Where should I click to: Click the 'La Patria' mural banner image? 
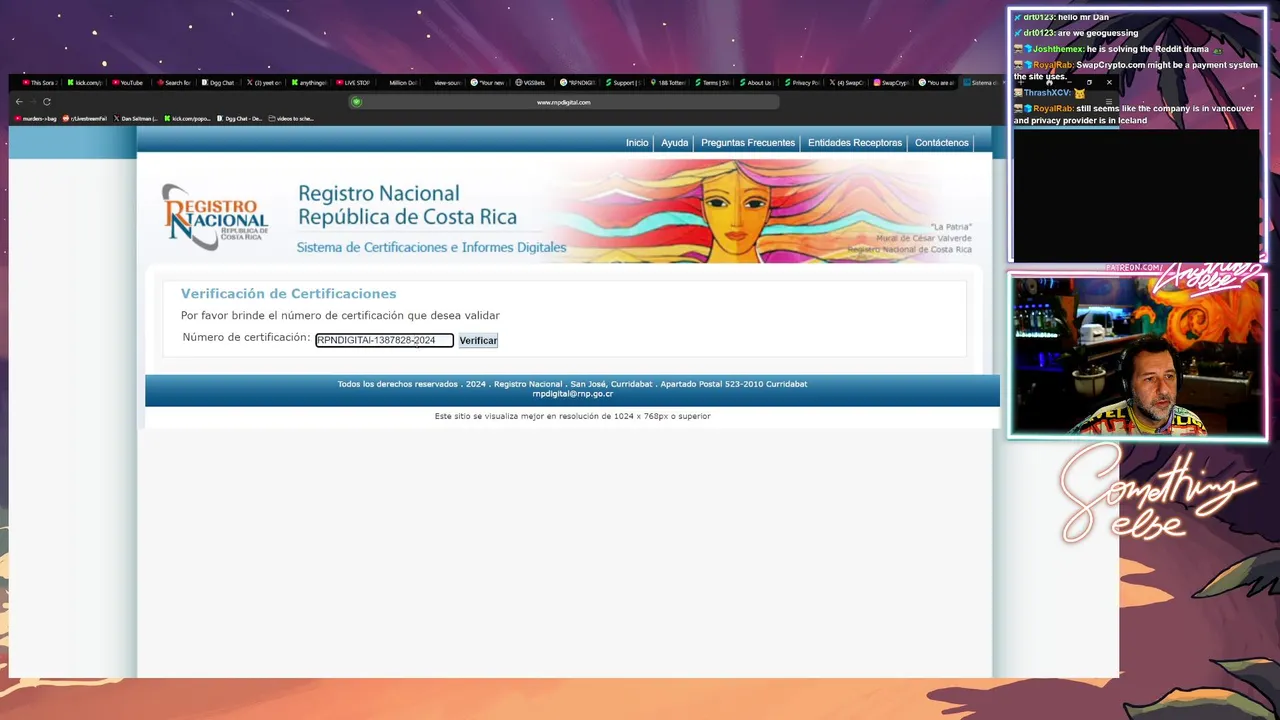(x=760, y=211)
